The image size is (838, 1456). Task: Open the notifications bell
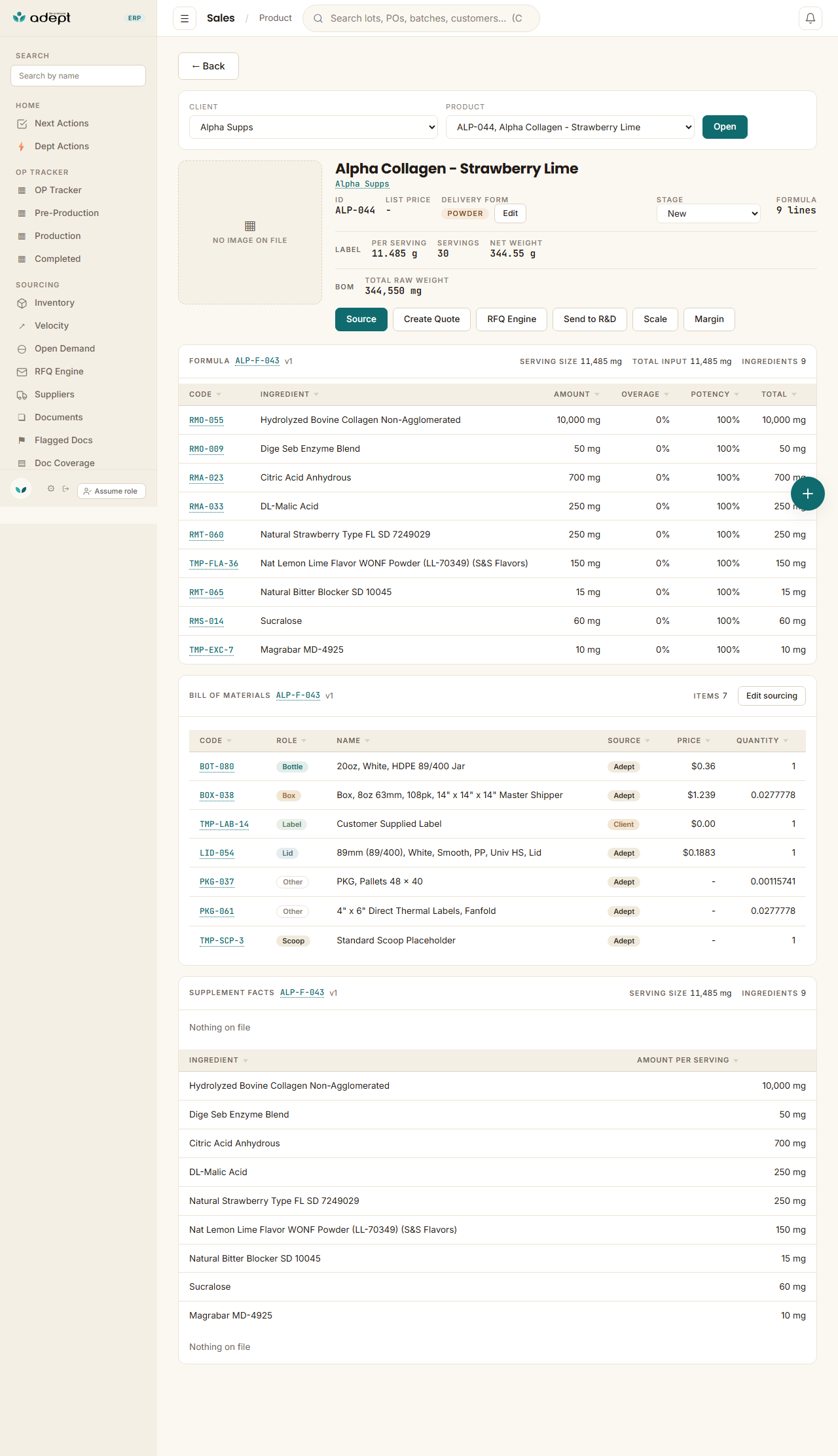[811, 18]
